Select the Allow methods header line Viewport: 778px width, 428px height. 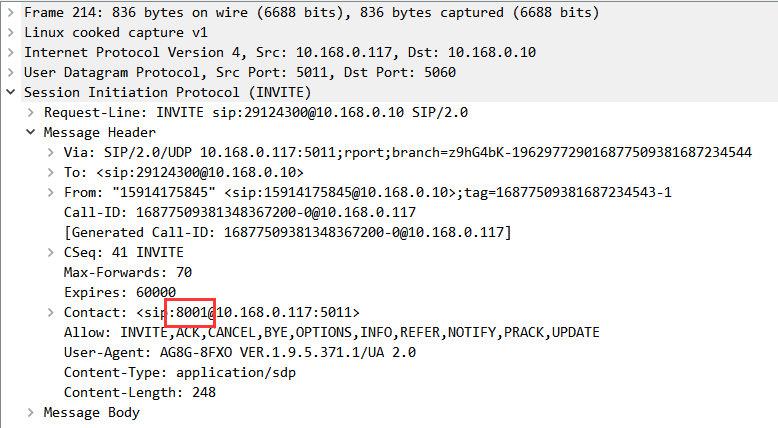pyautogui.click(x=331, y=332)
